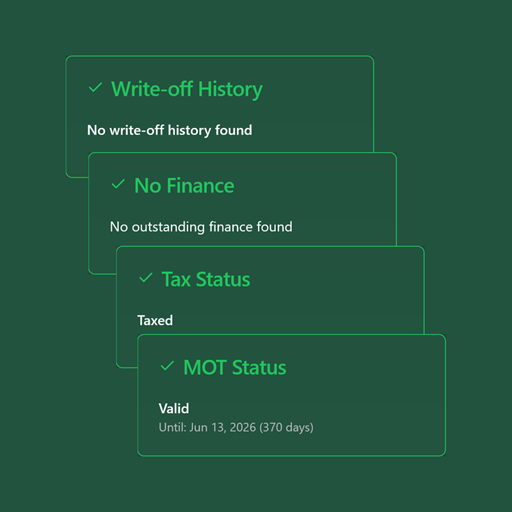512x512 pixels.
Task: Select the No Finance heading
Action: 184,186
